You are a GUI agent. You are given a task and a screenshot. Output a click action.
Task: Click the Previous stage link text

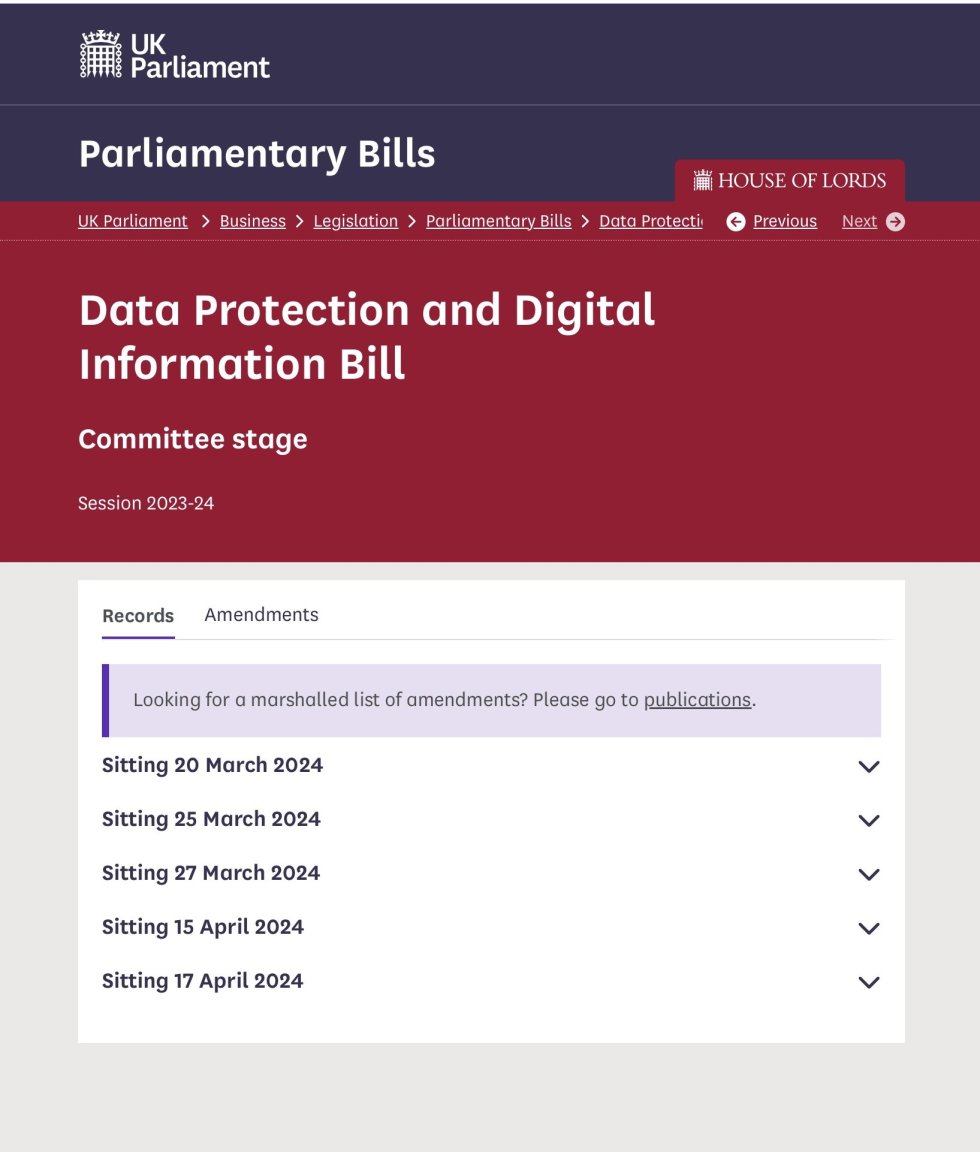pos(785,221)
